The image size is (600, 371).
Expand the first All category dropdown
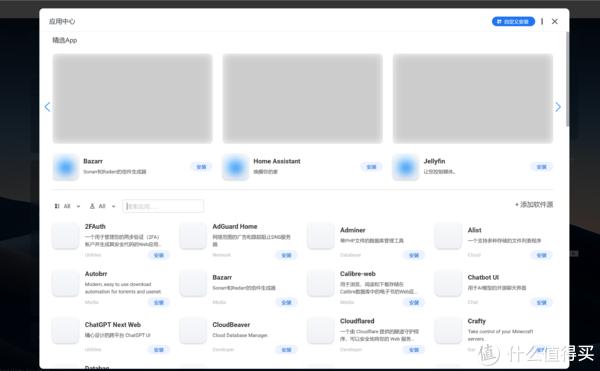(67, 206)
